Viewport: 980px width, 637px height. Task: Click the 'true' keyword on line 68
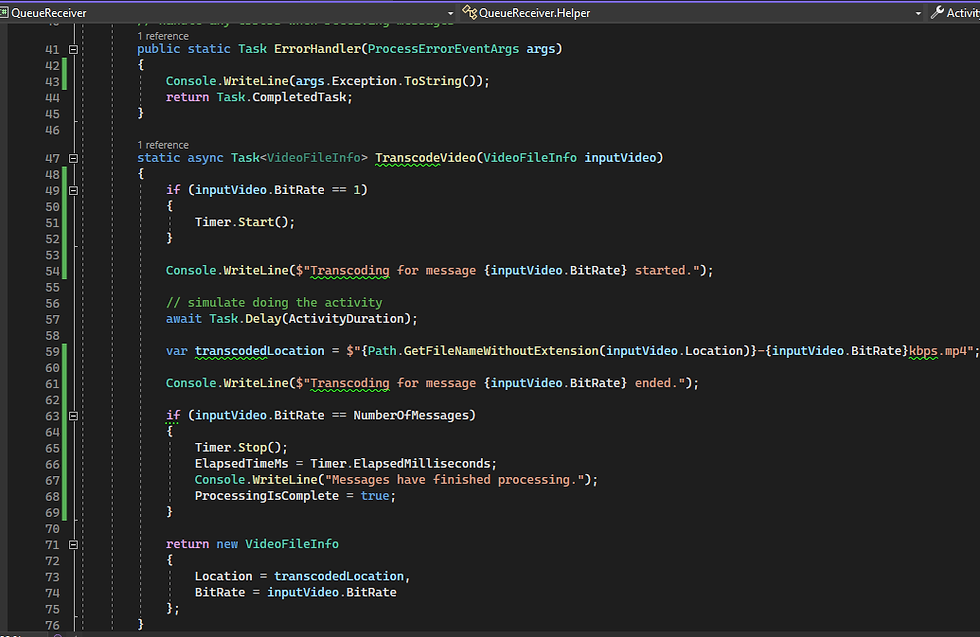(x=374, y=496)
